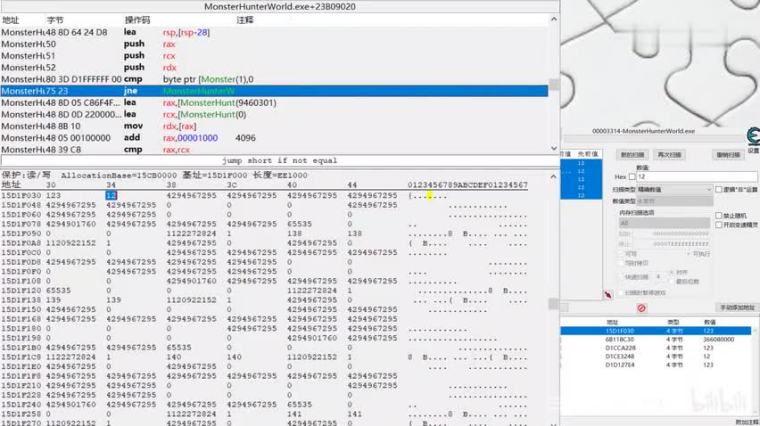760x426 pixels.
Task: Select the push rcx instruction row
Action: [274, 56]
